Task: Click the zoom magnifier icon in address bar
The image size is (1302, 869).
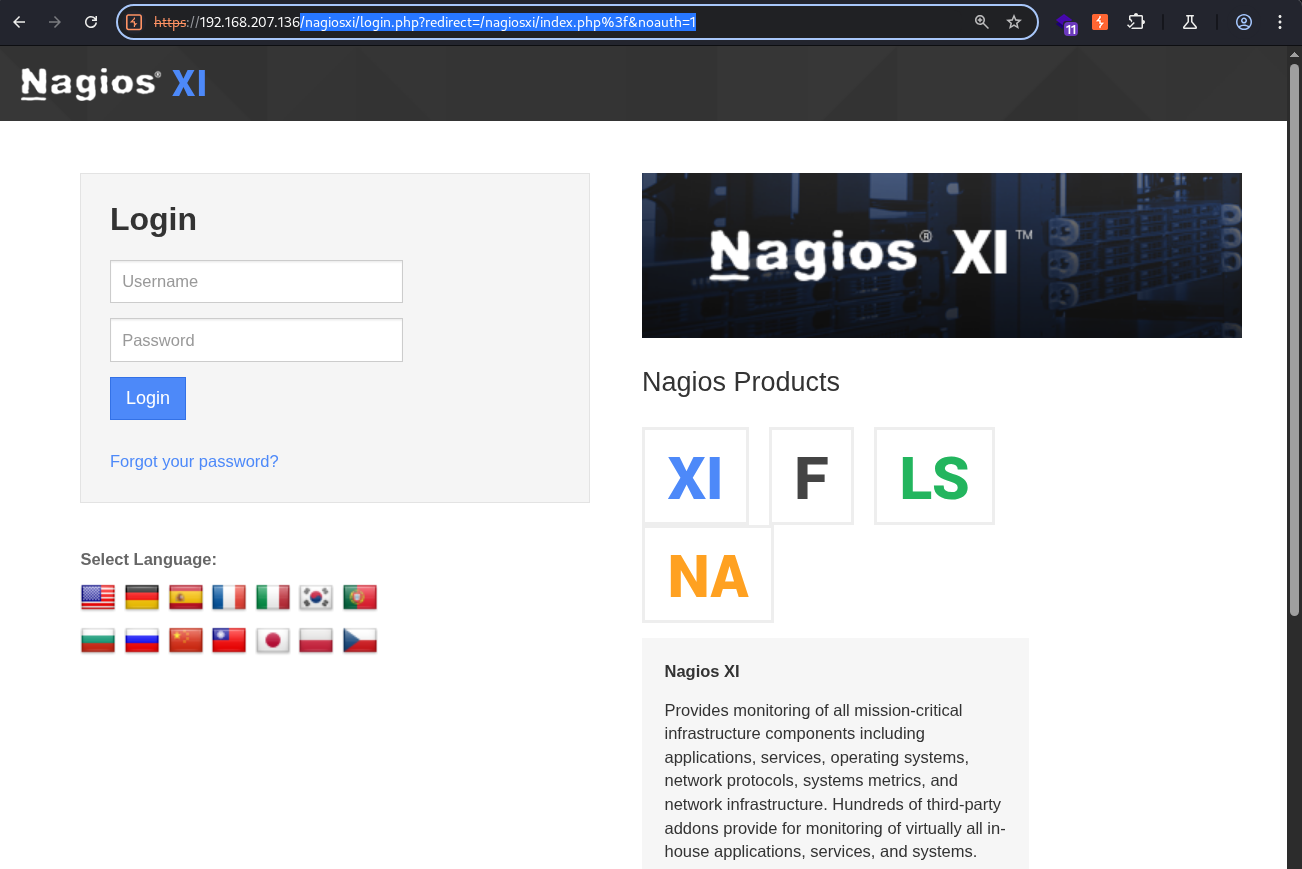Action: click(982, 22)
